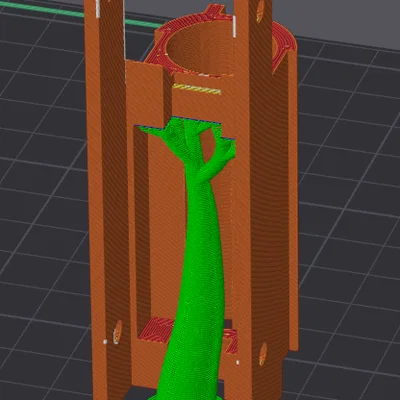
Task: Select the round screw hole at lower-left leg
Action: 117,332
